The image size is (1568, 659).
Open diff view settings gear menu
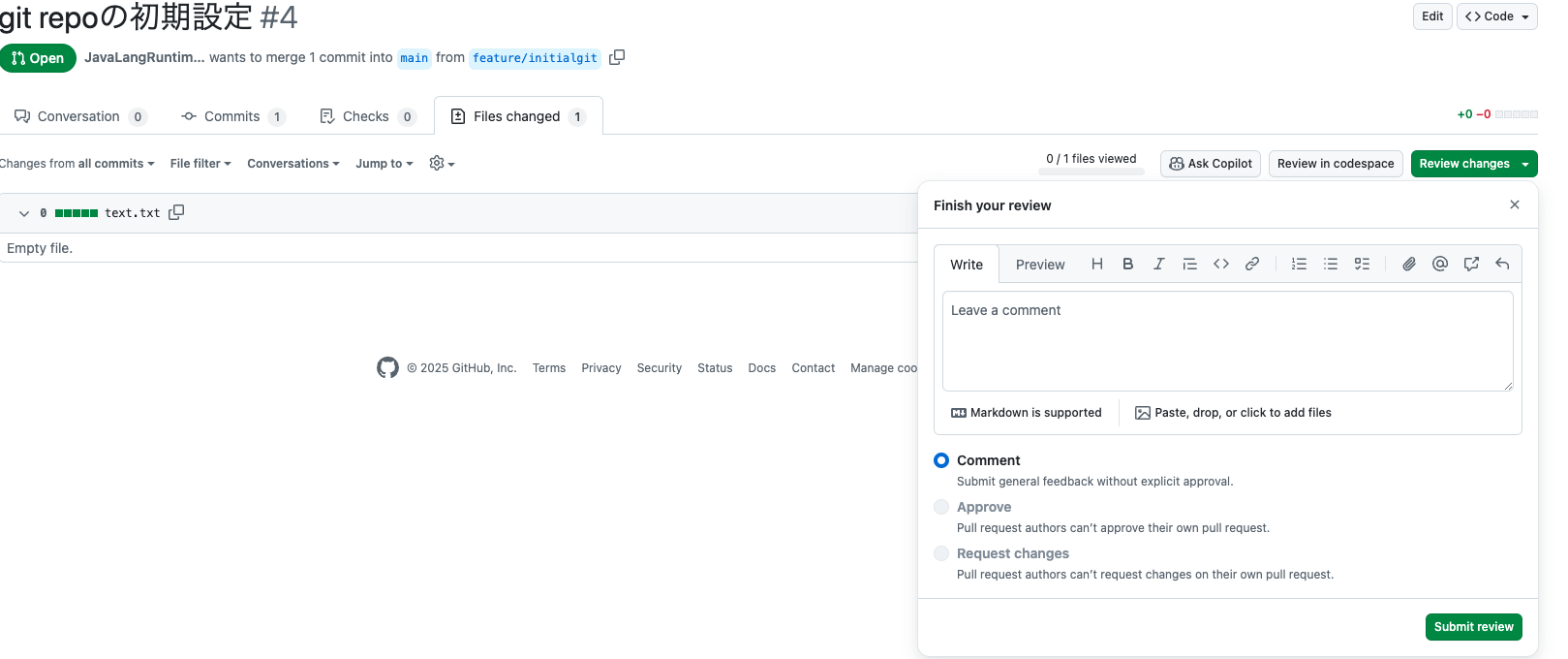click(442, 164)
